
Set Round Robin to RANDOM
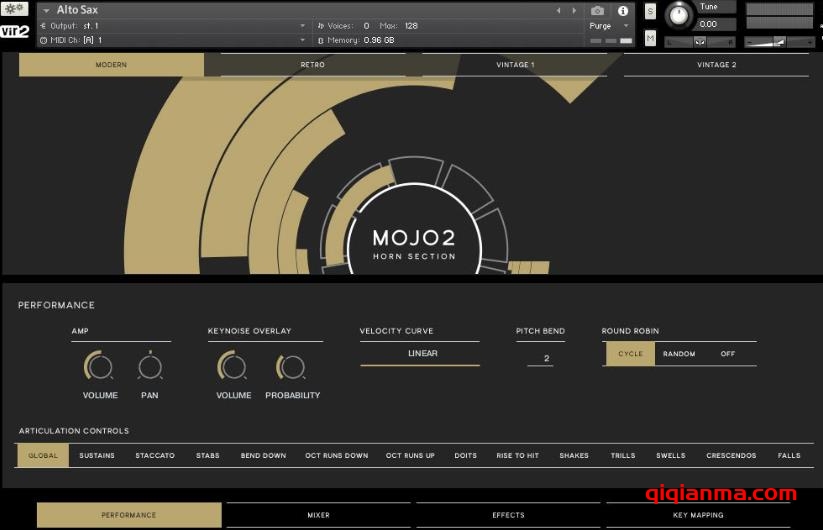(679, 354)
